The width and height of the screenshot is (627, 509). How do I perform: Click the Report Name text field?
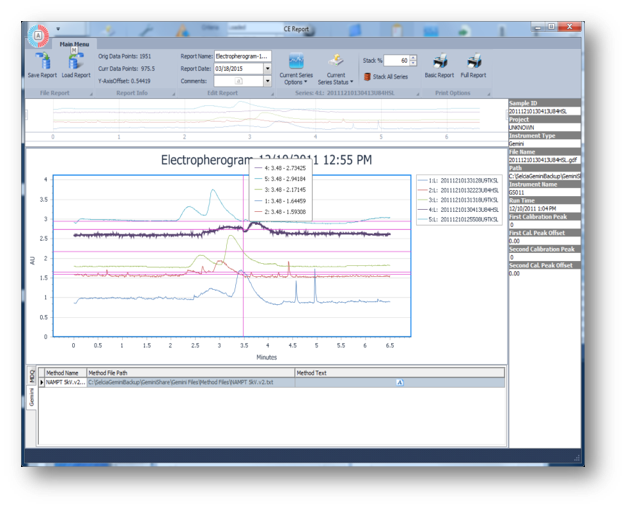241,57
